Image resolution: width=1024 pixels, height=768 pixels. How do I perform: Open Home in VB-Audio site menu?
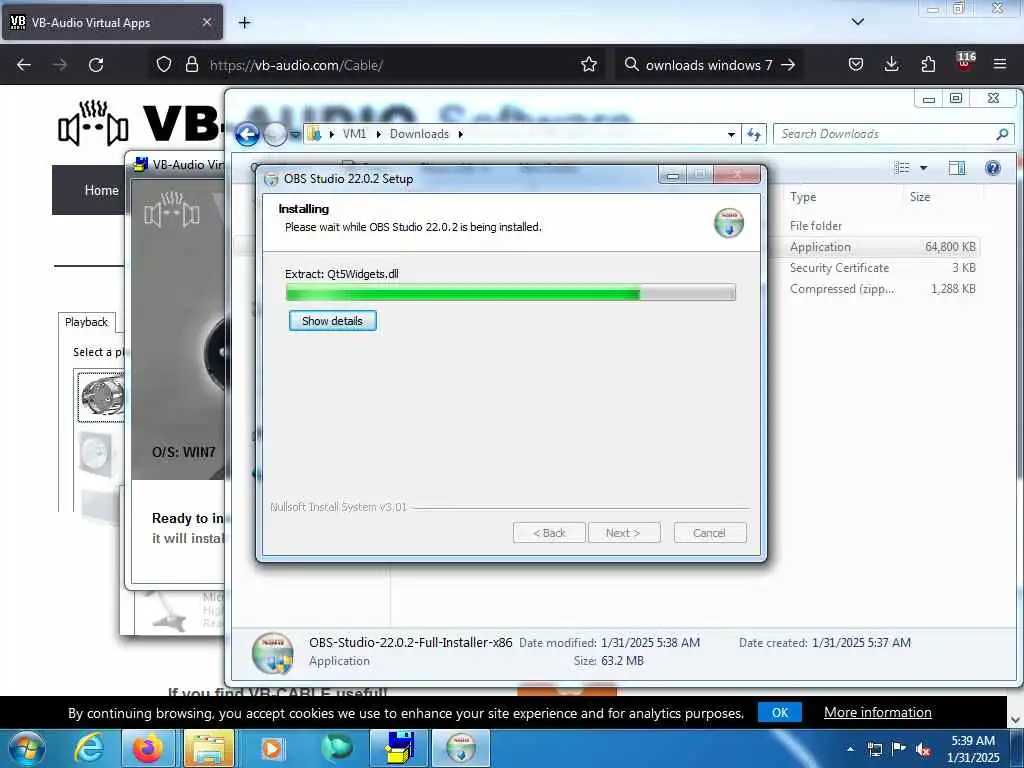pyautogui.click(x=101, y=190)
